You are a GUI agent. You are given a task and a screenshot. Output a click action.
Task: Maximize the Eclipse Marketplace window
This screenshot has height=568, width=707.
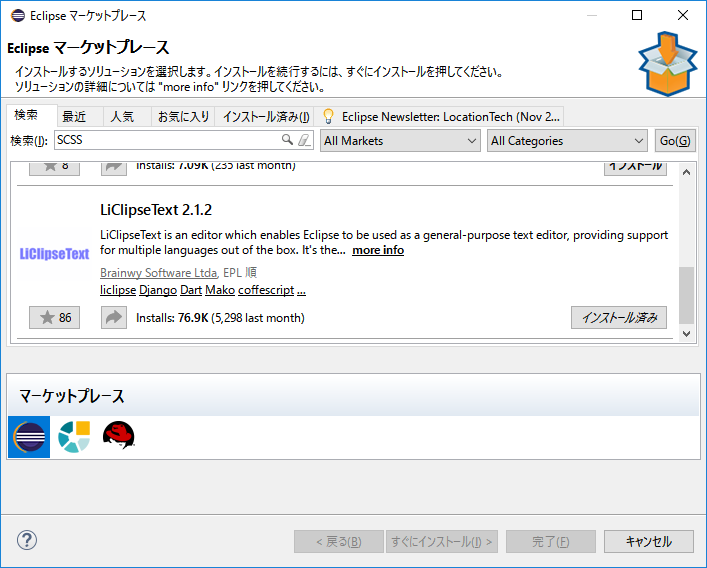[637, 15]
